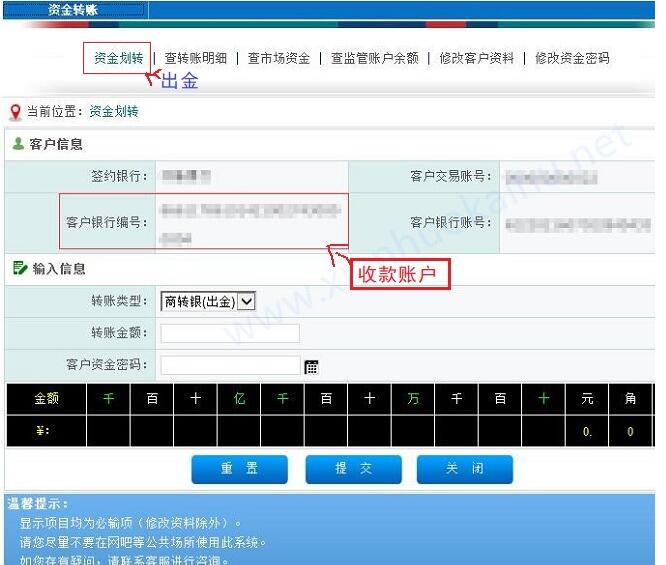
Task: Click the 角 column header
Action: (x=630, y=398)
